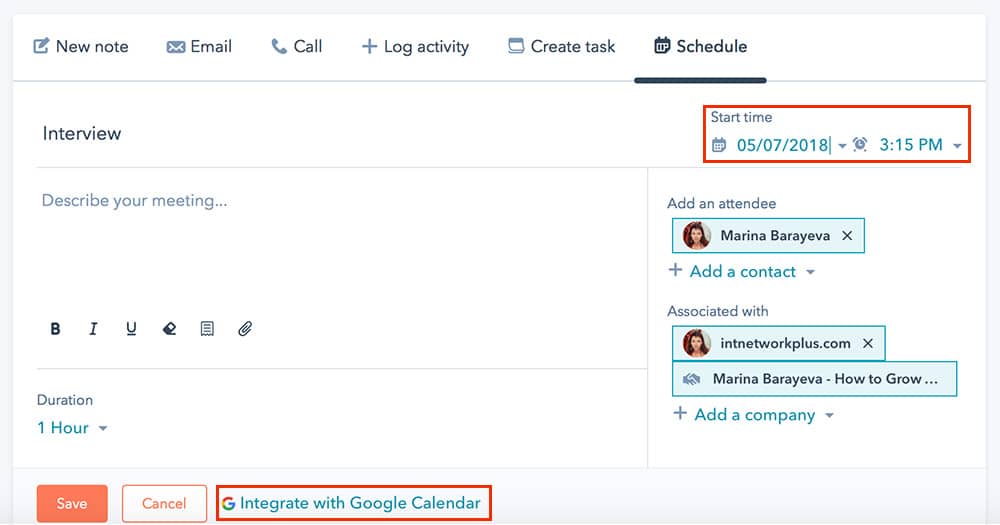The height and width of the screenshot is (525, 1000).
Task: Toggle underline text formatting
Action: coord(131,328)
